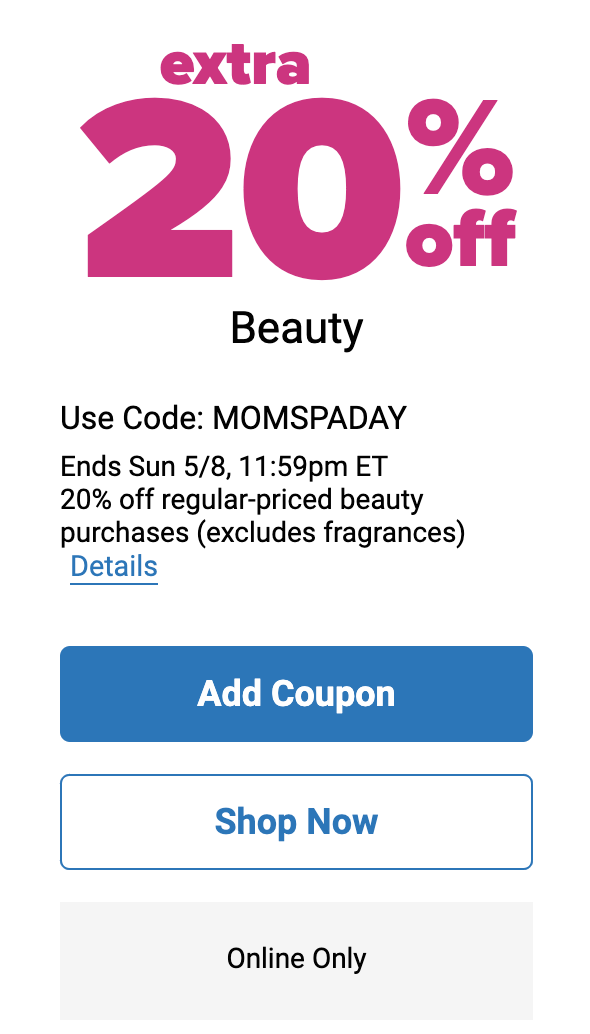
Task: Open the Shop Now button
Action: pyautogui.click(x=296, y=822)
